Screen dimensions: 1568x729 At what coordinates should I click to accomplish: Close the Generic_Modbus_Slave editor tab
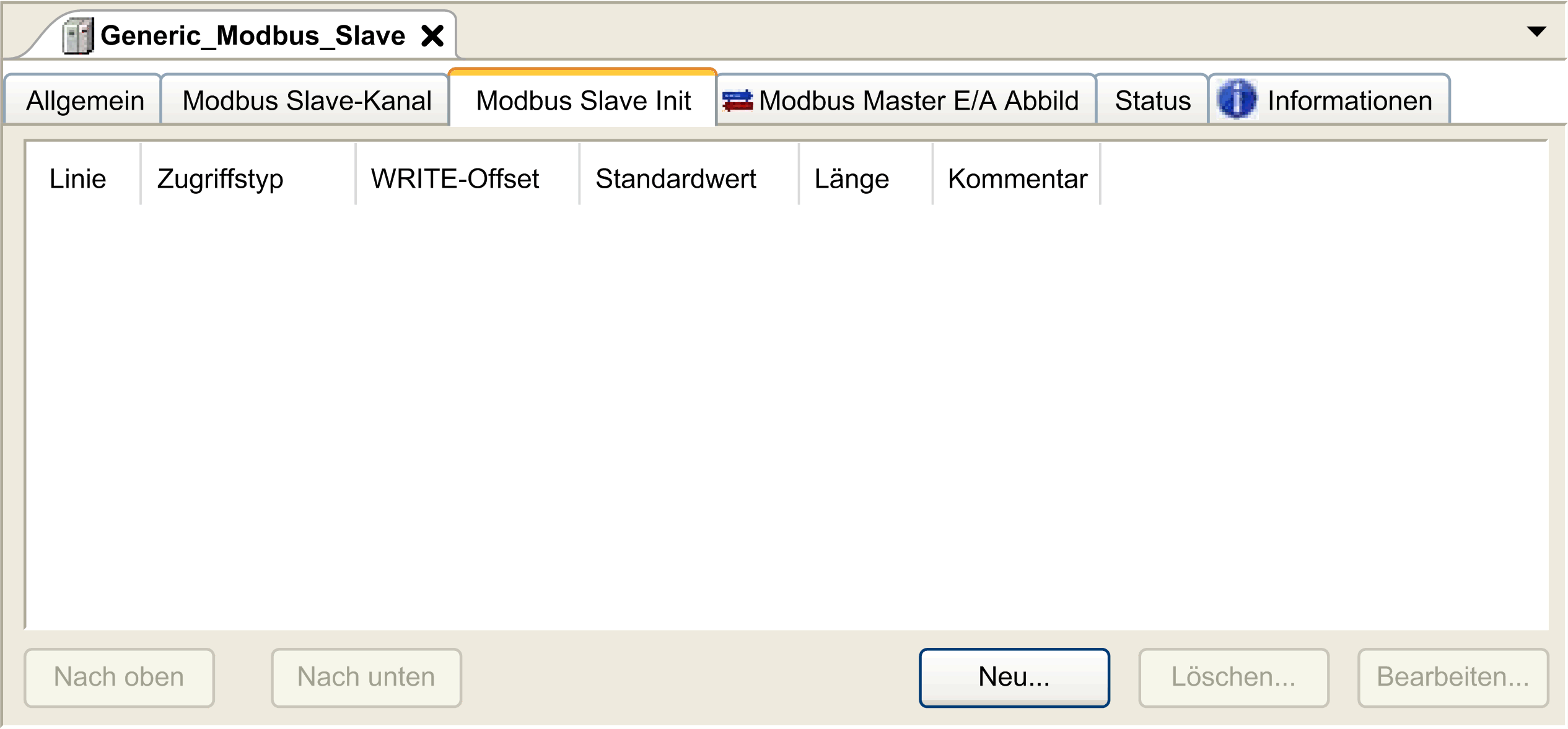point(432,36)
